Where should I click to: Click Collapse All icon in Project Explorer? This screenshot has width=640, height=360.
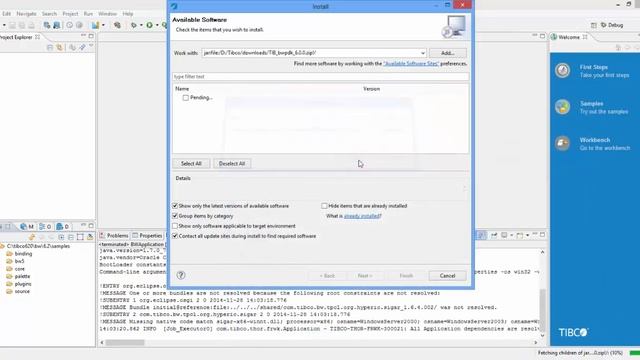[50, 47]
